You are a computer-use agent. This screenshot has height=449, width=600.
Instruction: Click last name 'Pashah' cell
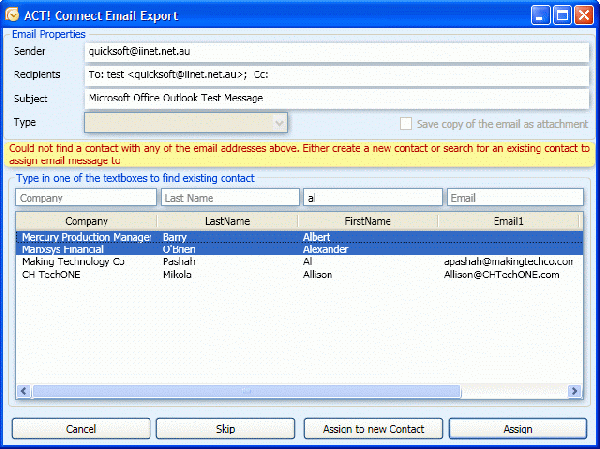point(179,262)
